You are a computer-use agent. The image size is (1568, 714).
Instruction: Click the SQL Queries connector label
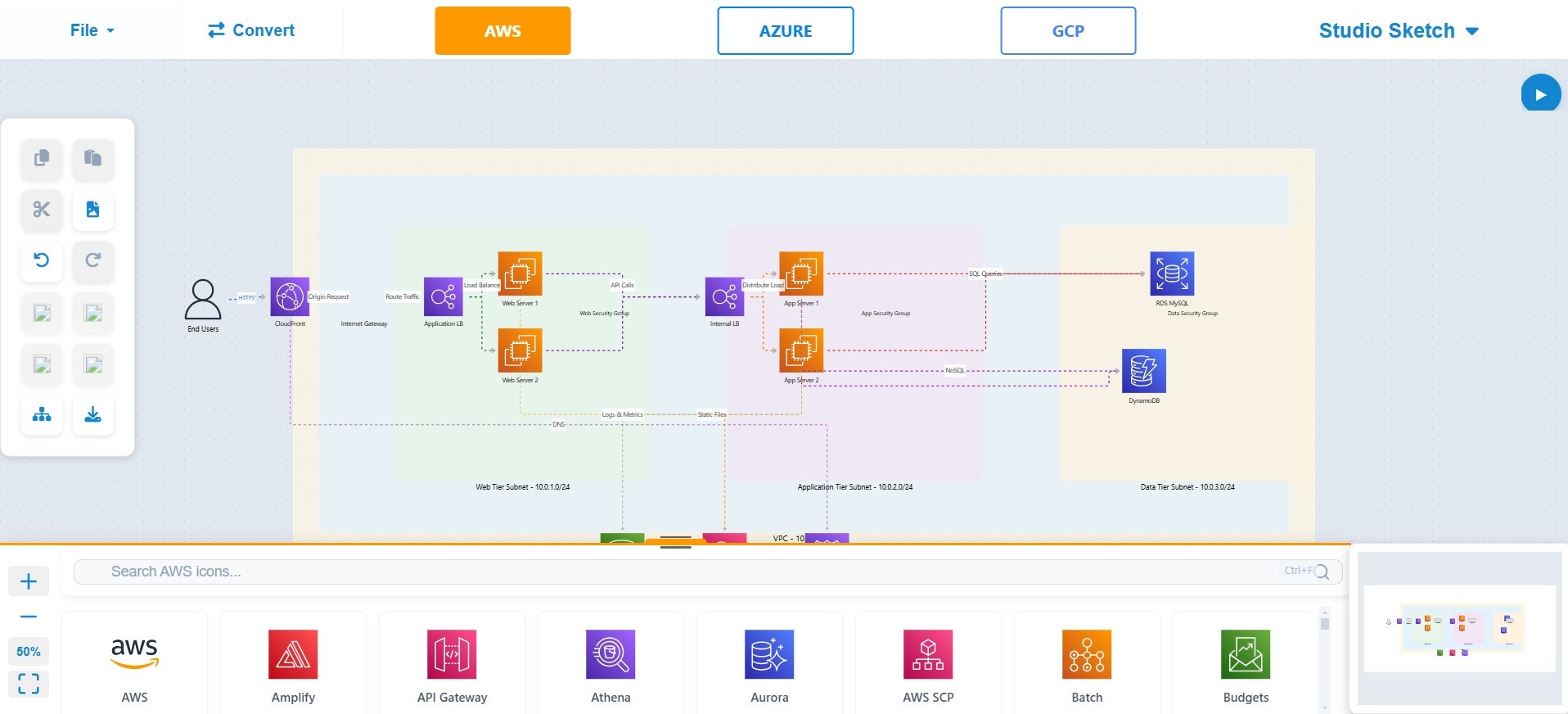click(985, 273)
